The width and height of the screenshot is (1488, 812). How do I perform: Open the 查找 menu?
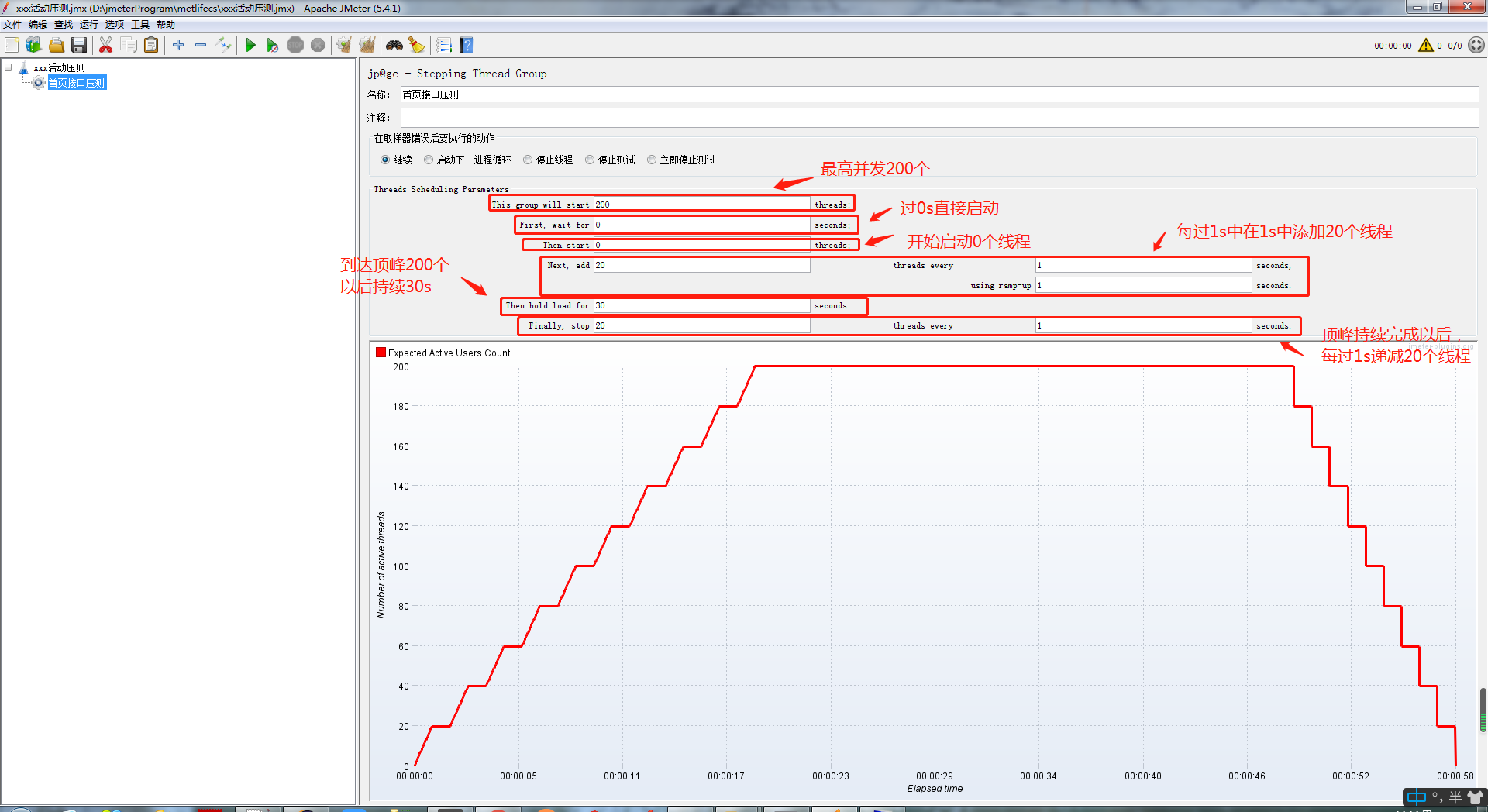click(64, 25)
